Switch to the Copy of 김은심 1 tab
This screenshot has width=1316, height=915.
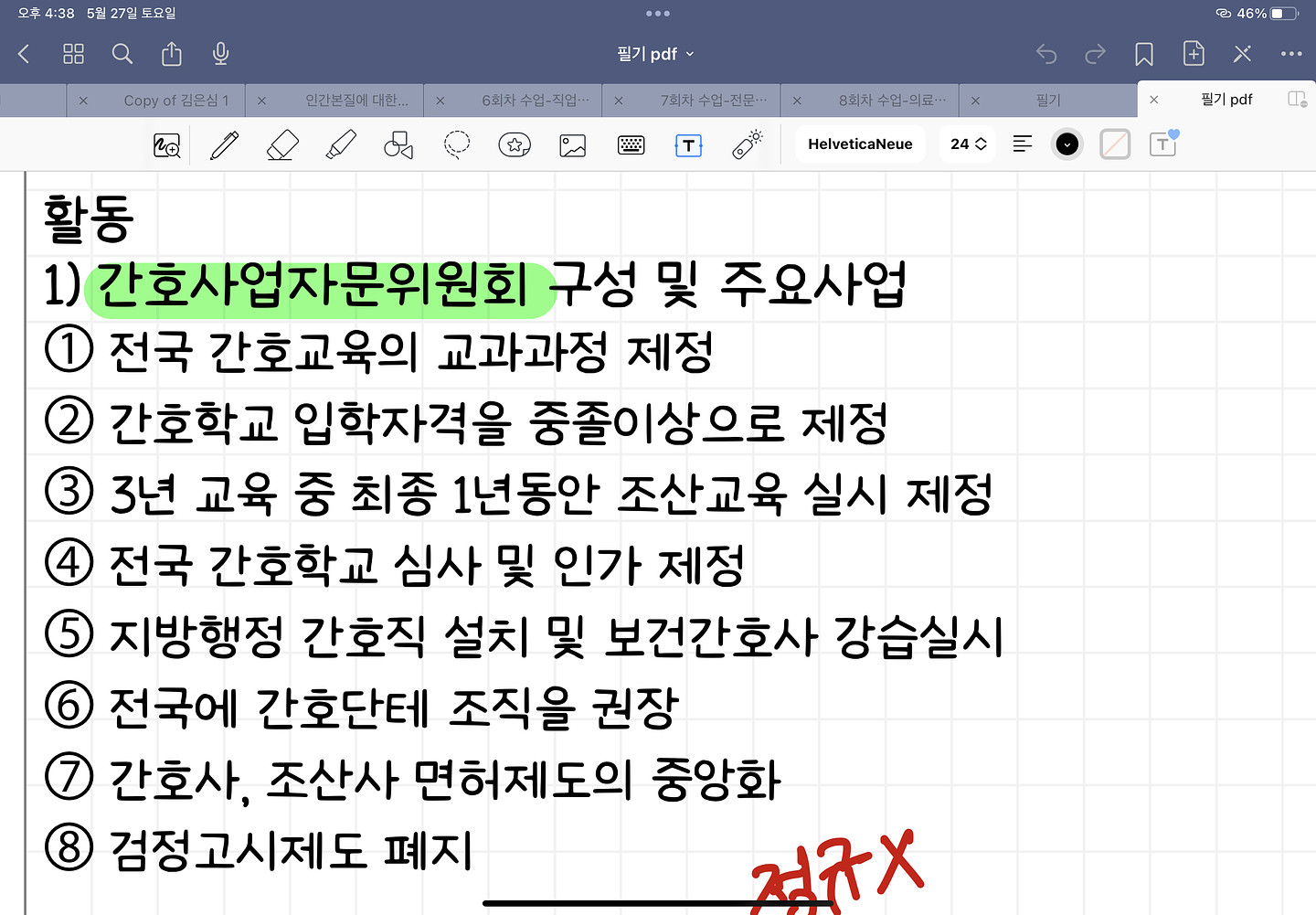click(x=175, y=100)
